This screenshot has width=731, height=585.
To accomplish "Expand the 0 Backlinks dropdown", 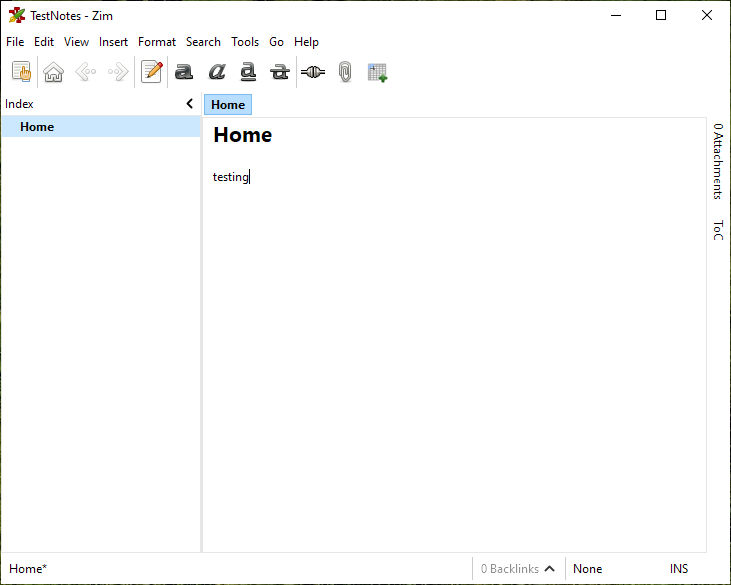I will (517, 569).
